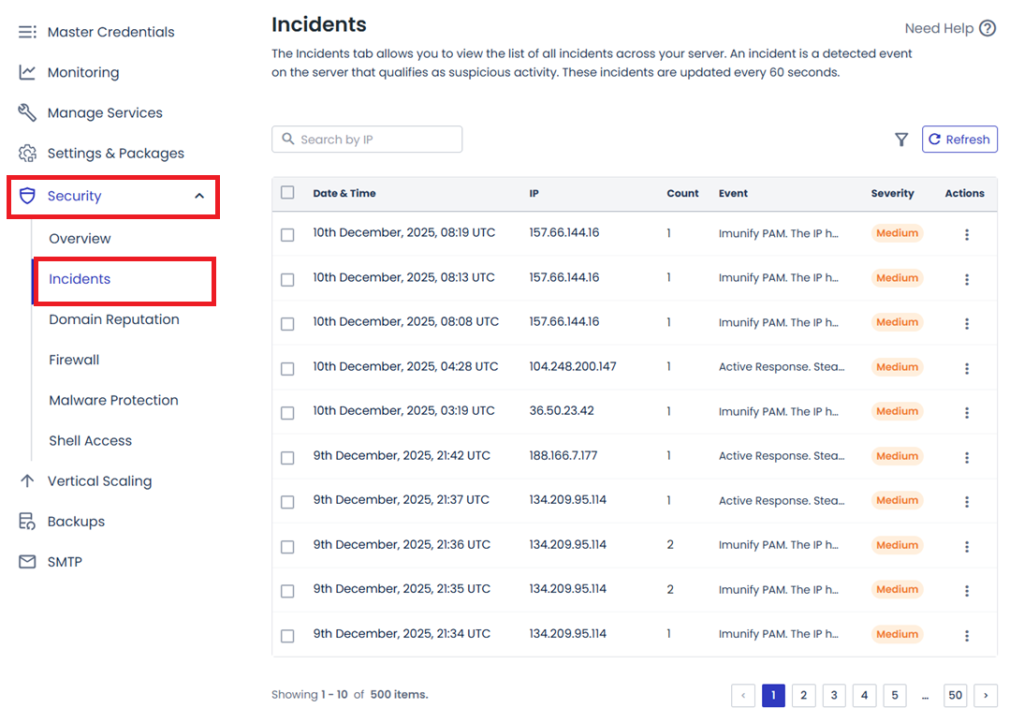Toggle the select-all header checkbox
The height and width of the screenshot is (723, 1024).
[x=287, y=193]
